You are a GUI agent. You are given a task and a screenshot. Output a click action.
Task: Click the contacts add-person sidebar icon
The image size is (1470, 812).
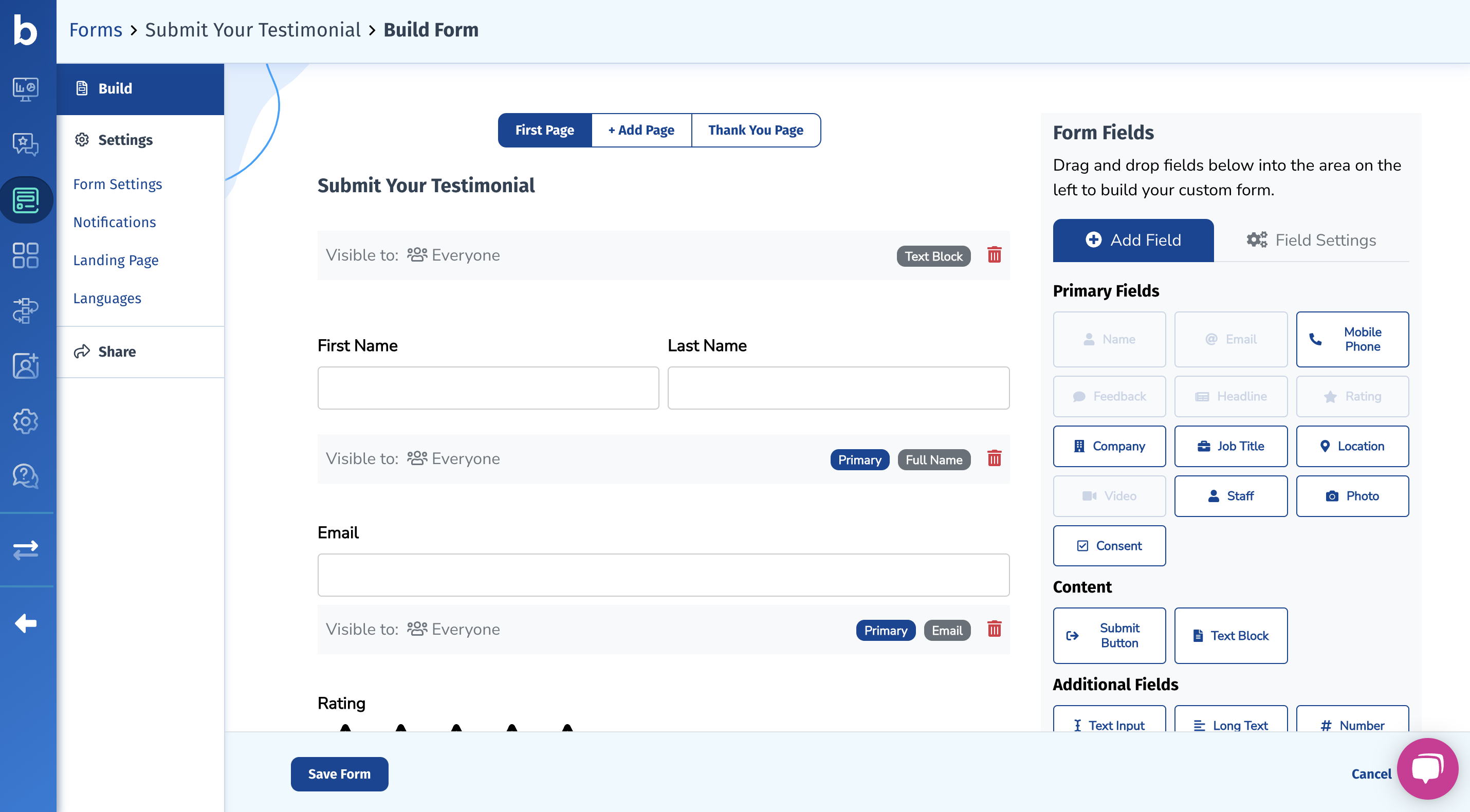point(26,366)
